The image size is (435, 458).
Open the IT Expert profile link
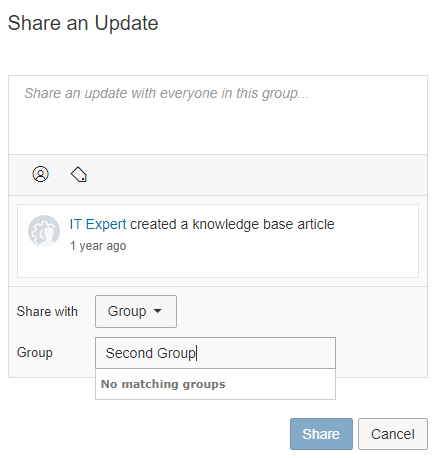click(98, 224)
